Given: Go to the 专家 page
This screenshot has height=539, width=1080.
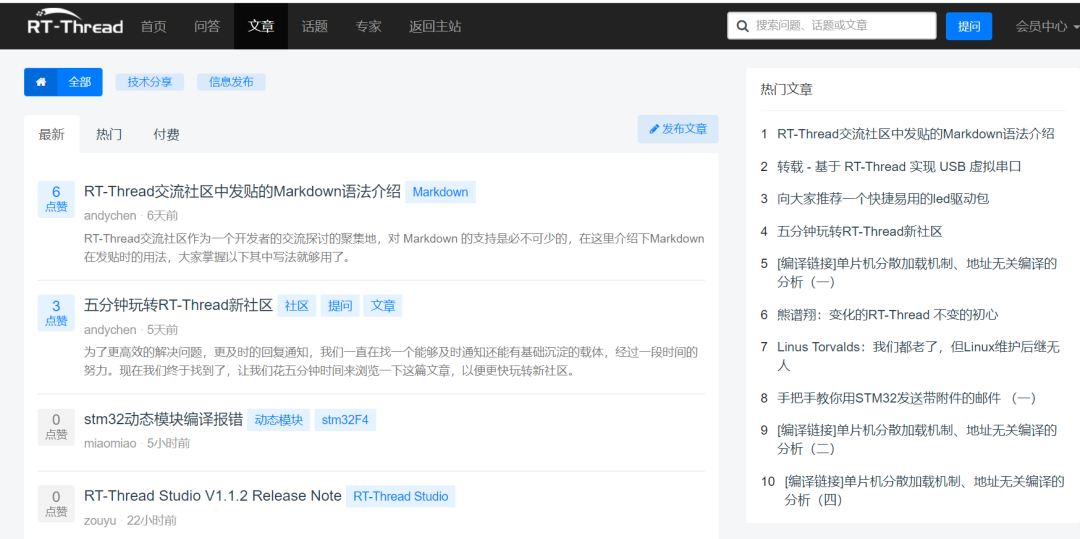Looking at the screenshot, I should click(368, 26).
